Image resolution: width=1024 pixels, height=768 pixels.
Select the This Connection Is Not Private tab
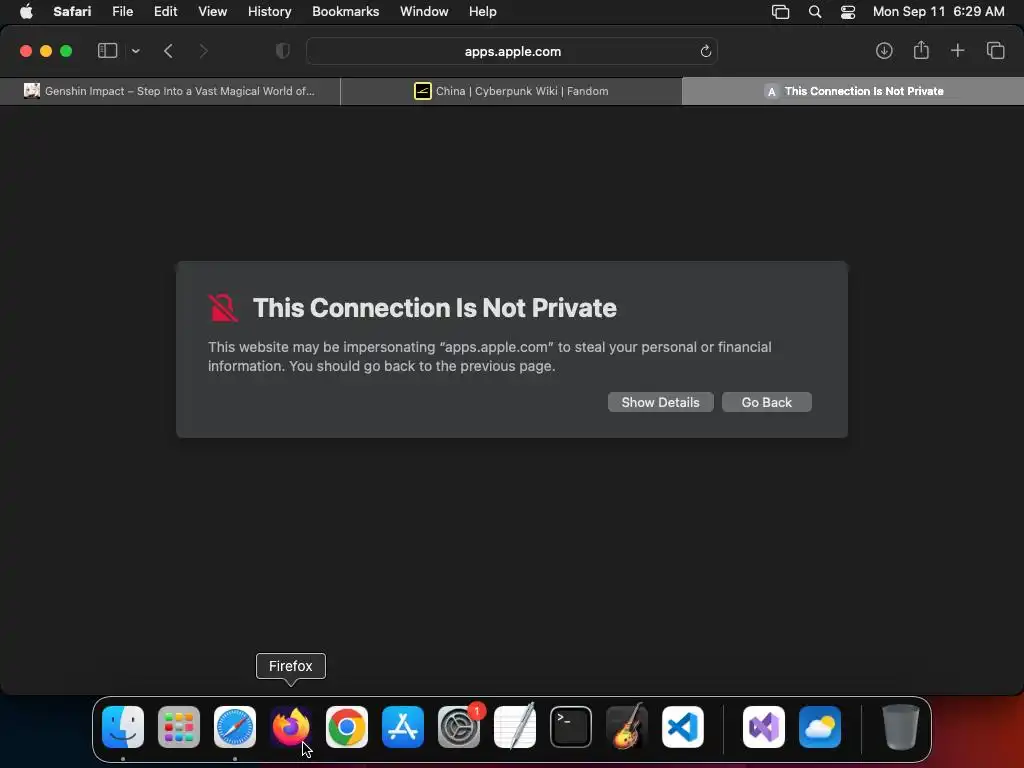click(x=853, y=91)
